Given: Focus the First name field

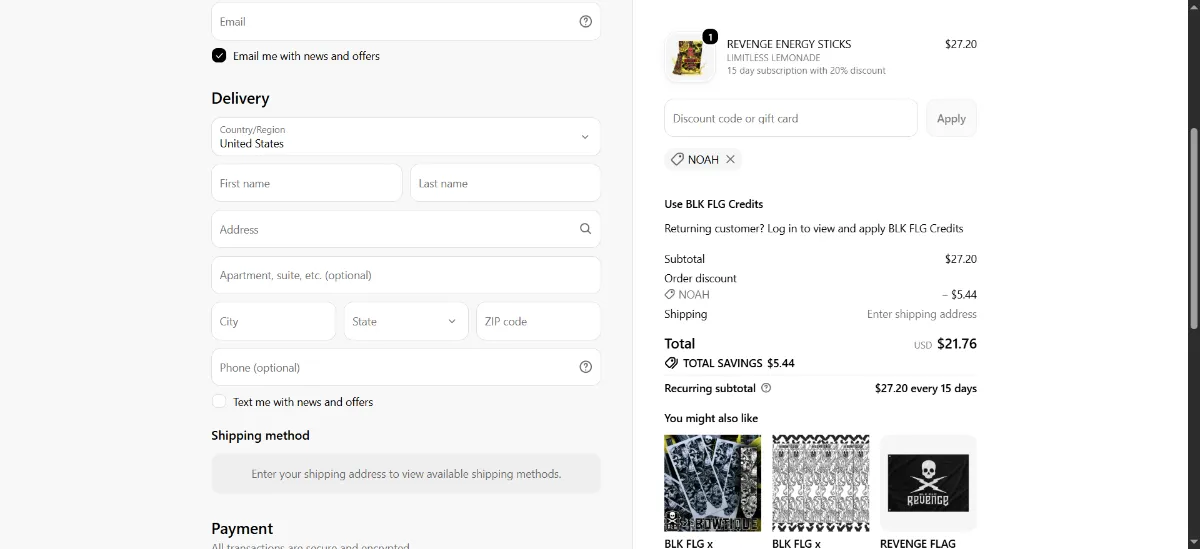Looking at the screenshot, I should coord(307,183).
